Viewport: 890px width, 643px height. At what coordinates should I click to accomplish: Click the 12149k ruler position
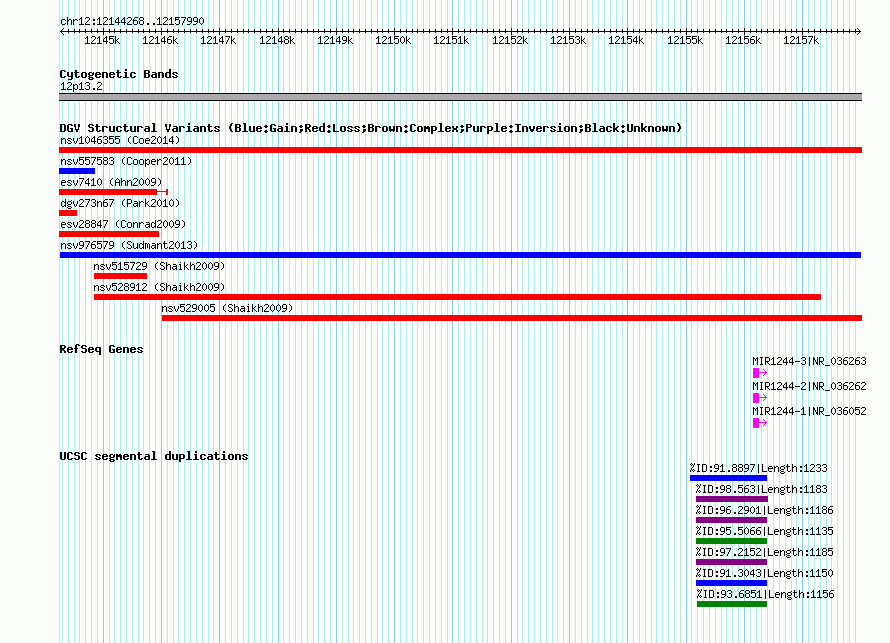[335, 40]
